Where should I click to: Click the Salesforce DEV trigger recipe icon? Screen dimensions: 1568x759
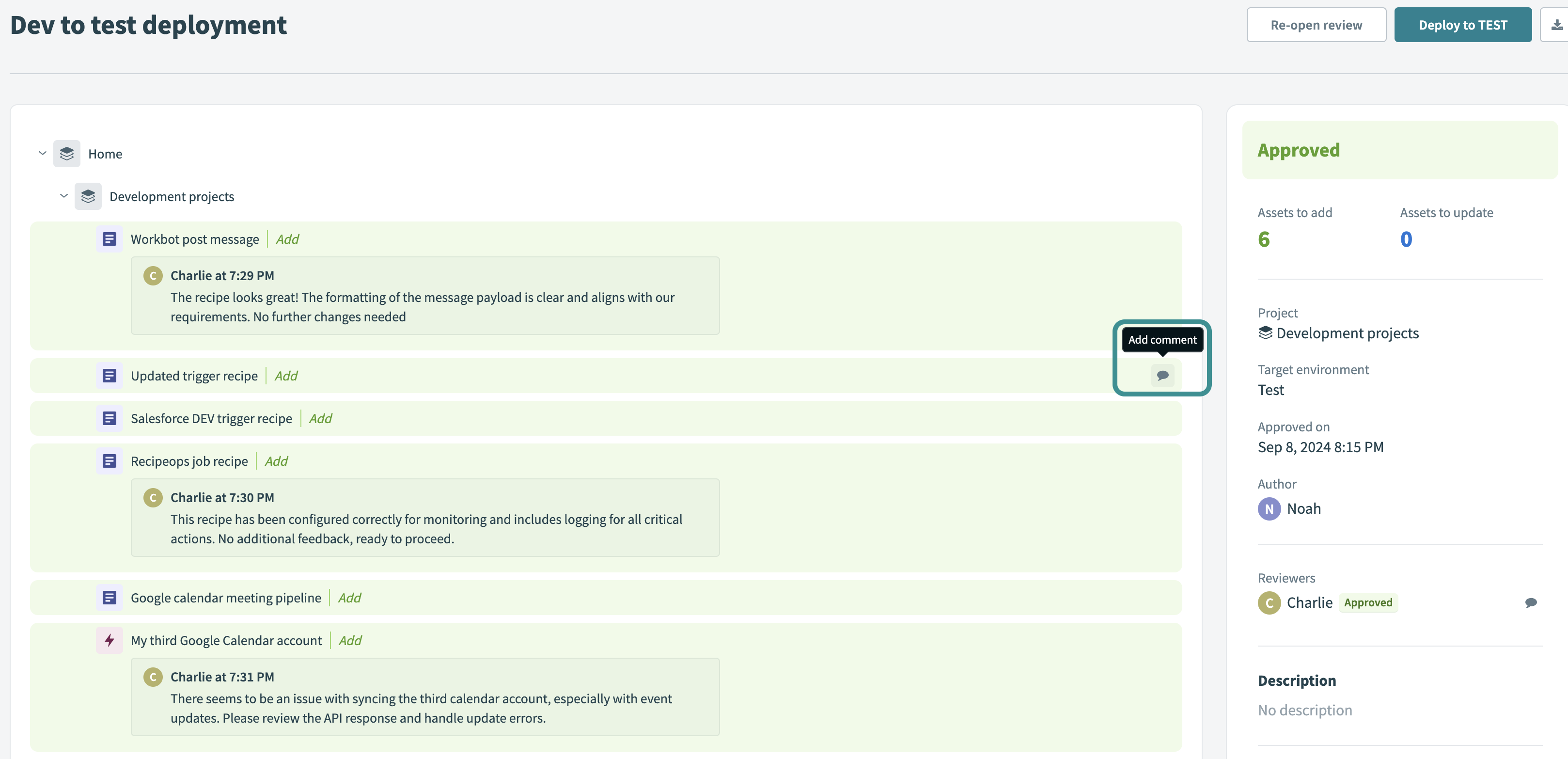(110, 419)
